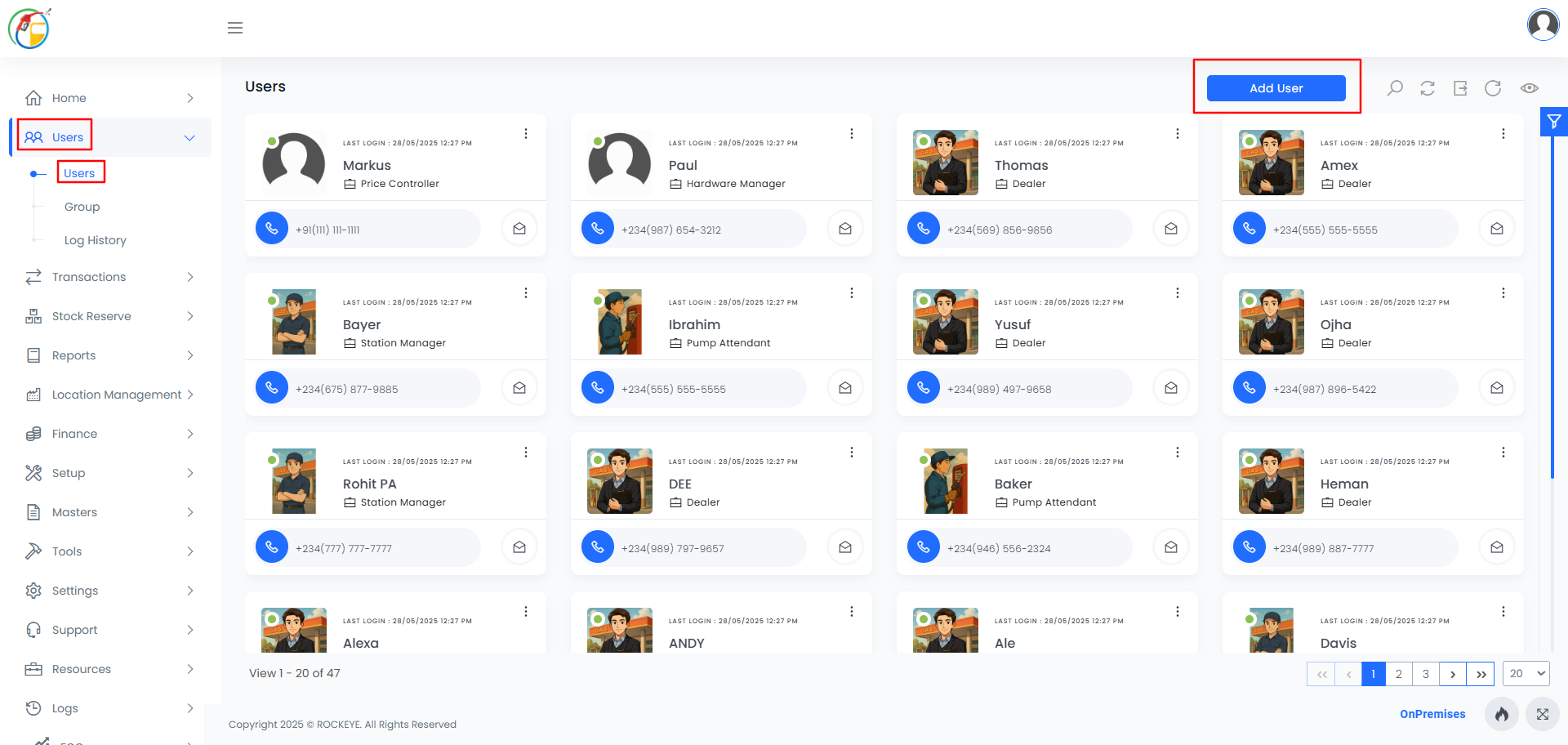Image resolution: width=1568 pixels, height=745 pixels.
Task: Call Baker using the phone icon
Action: (x=924, y=547)
